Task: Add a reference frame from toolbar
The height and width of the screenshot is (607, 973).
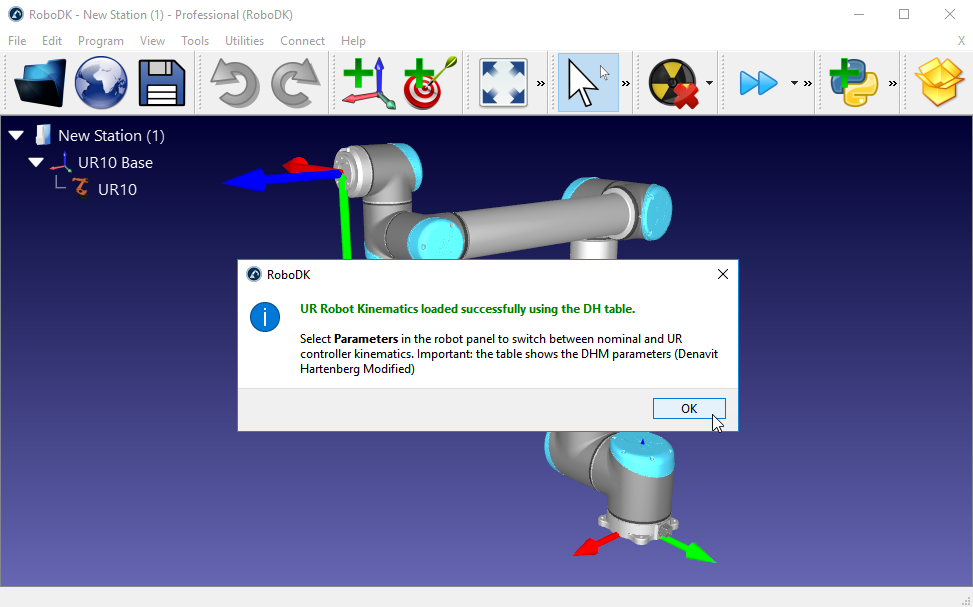Action: (x=368, y=83)
